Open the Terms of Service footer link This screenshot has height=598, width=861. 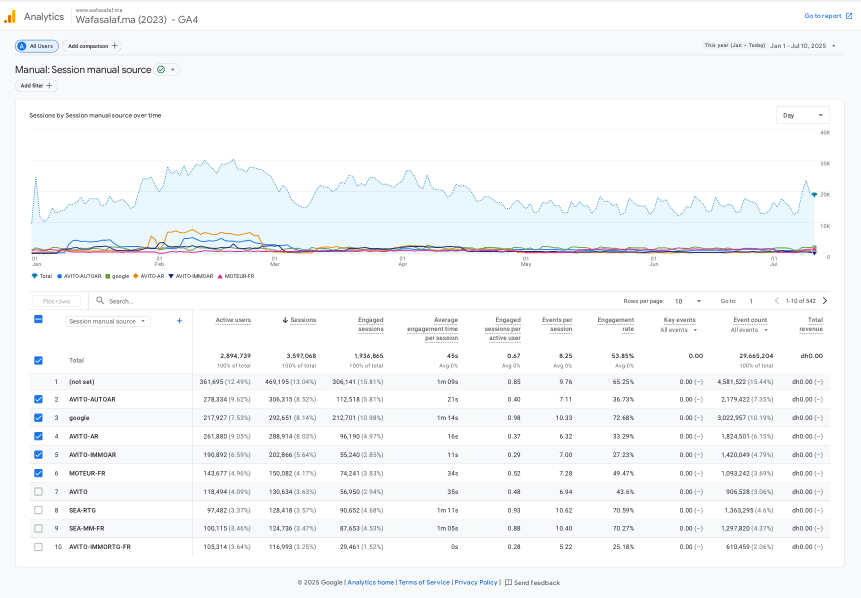[x=424, y=583]
